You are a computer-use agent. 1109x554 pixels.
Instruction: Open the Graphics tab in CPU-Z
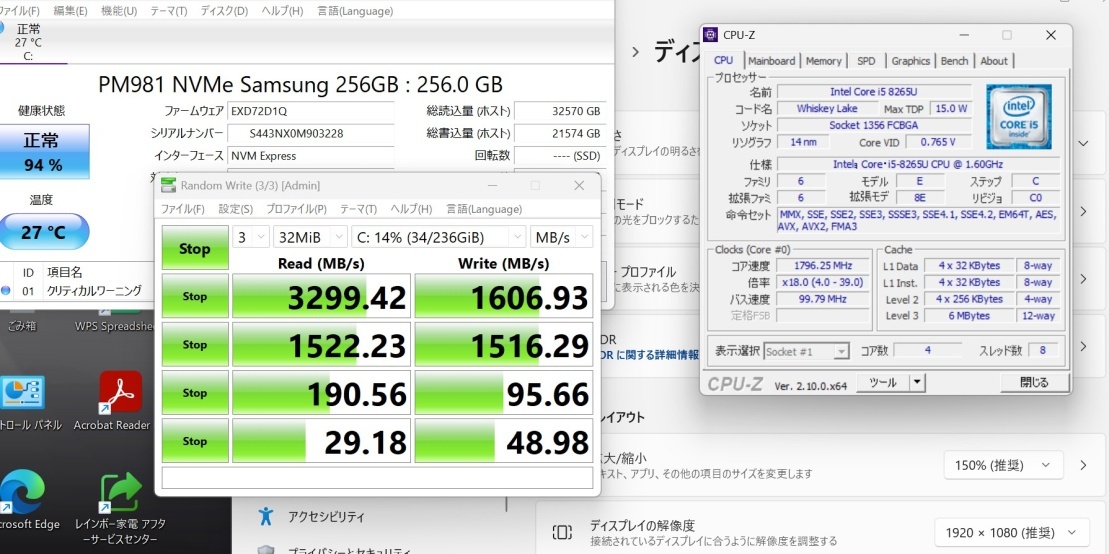[910, 61]
